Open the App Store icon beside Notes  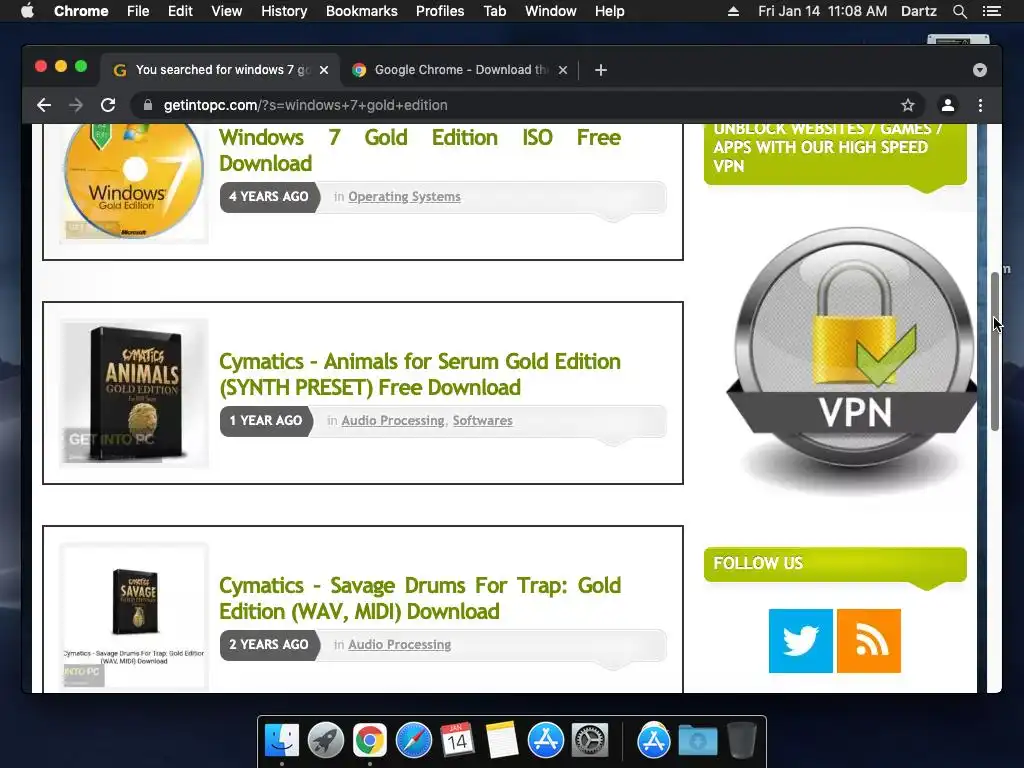pos(545,741)
